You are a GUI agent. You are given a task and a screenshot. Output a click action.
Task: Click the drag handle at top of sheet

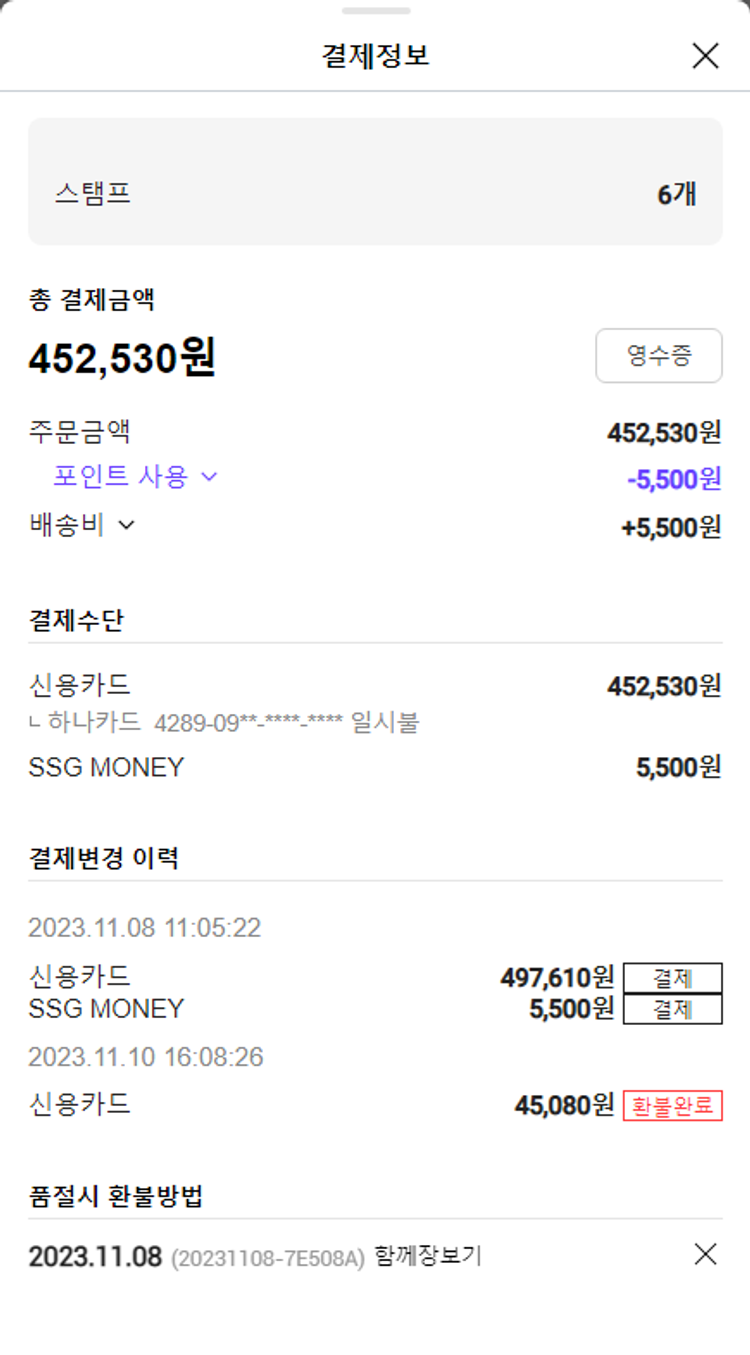(375, 11)
